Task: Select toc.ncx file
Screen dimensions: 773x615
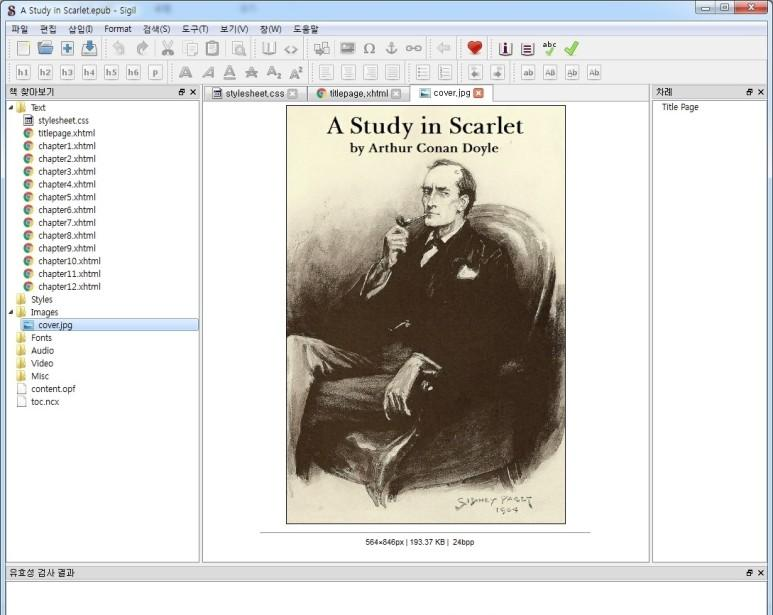Action: (44, 402)
